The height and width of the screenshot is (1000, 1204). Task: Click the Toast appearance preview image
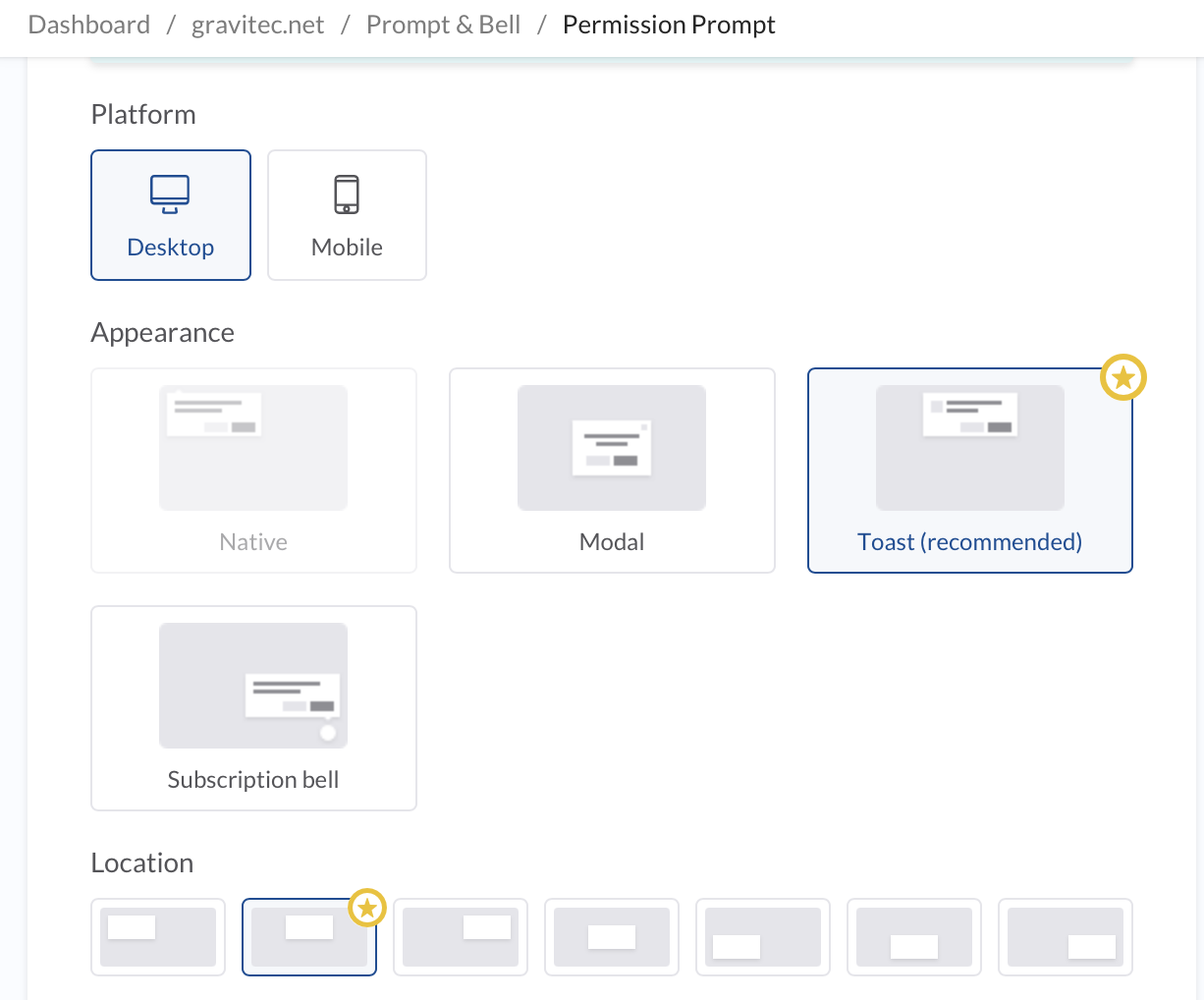click(969, 448)
